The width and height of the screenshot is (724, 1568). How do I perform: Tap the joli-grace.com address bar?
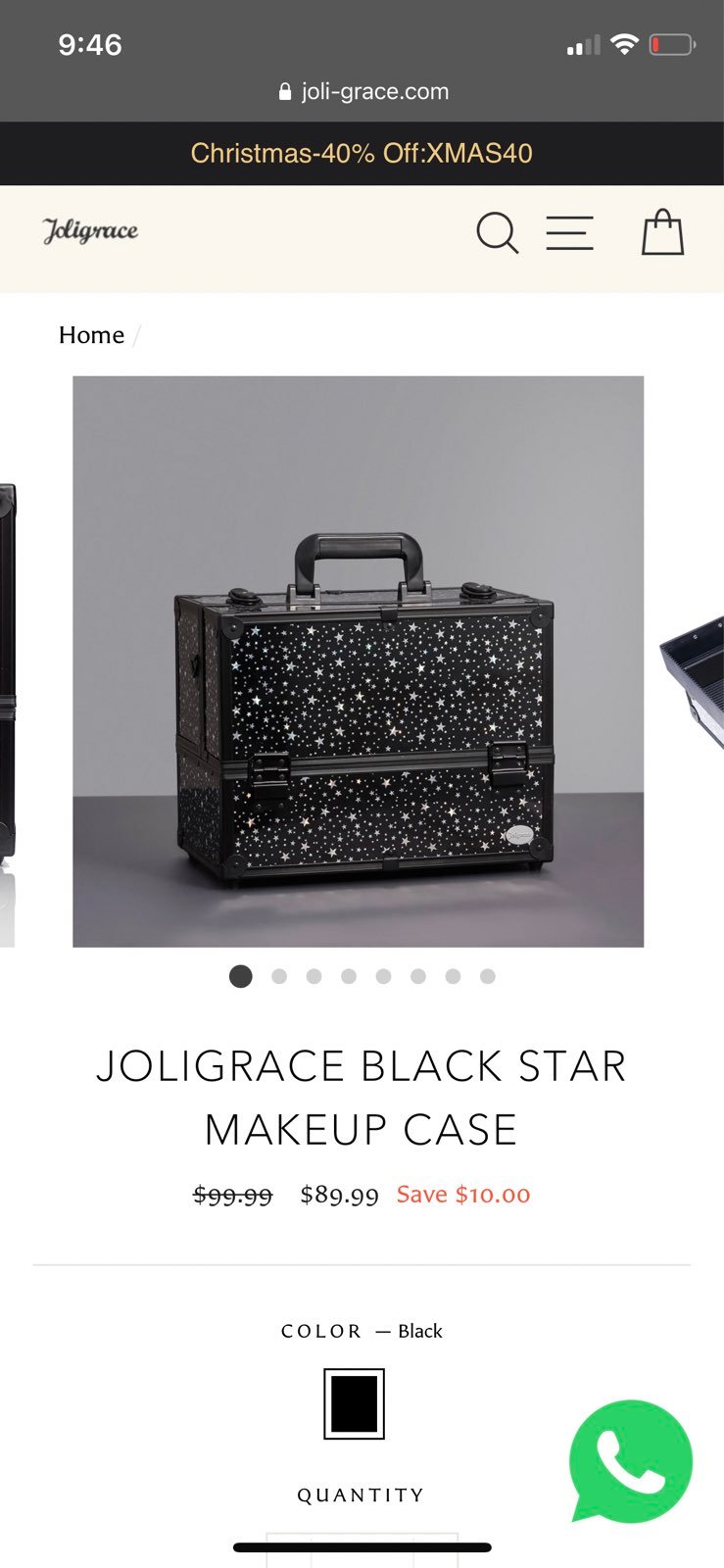[362, 92]
